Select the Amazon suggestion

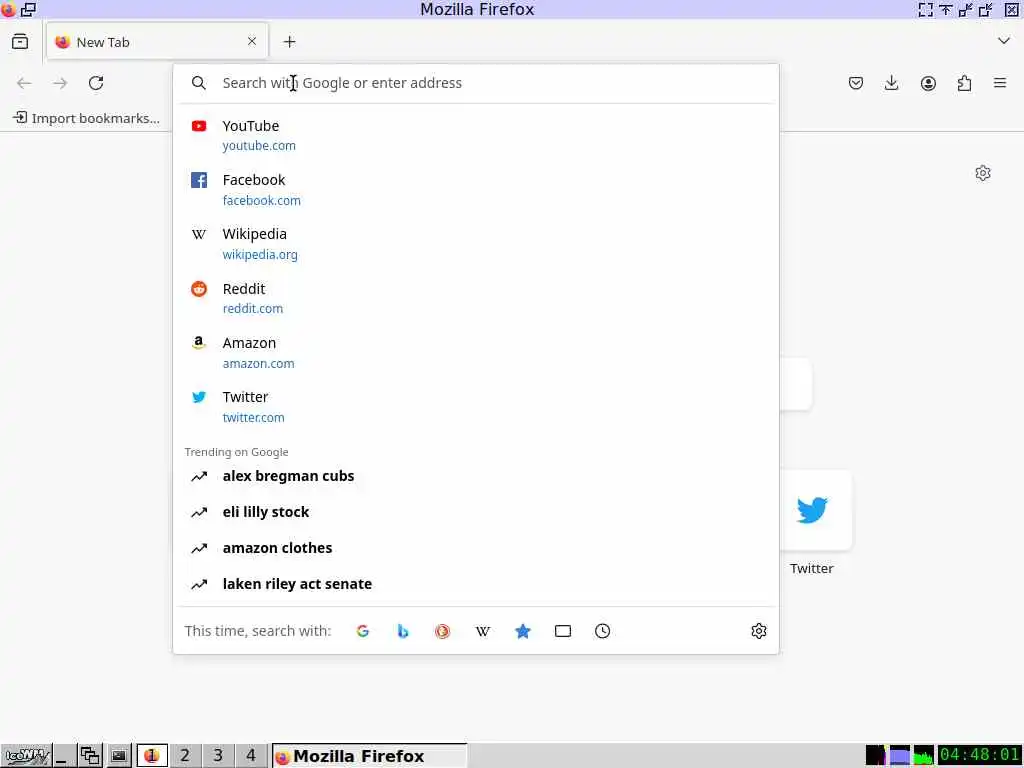click(476, 353)
